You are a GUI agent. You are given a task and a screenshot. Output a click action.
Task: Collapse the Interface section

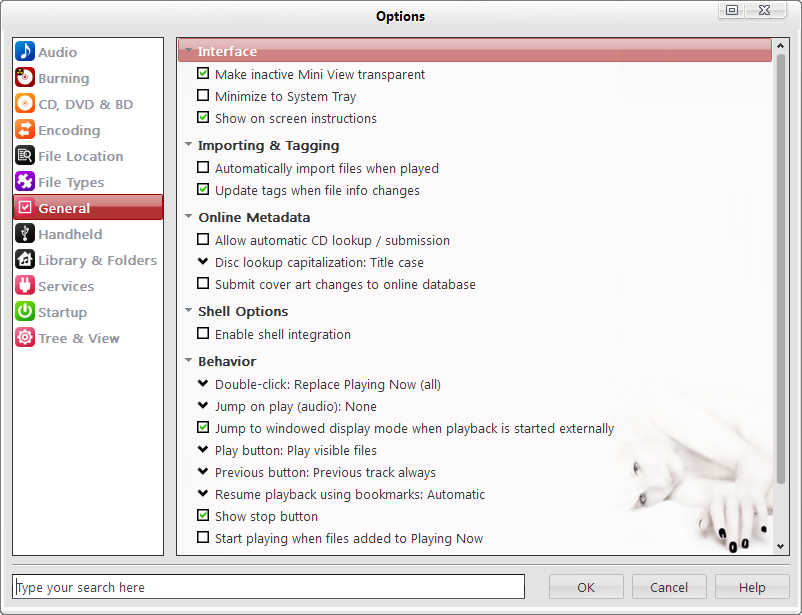[189, 51]
